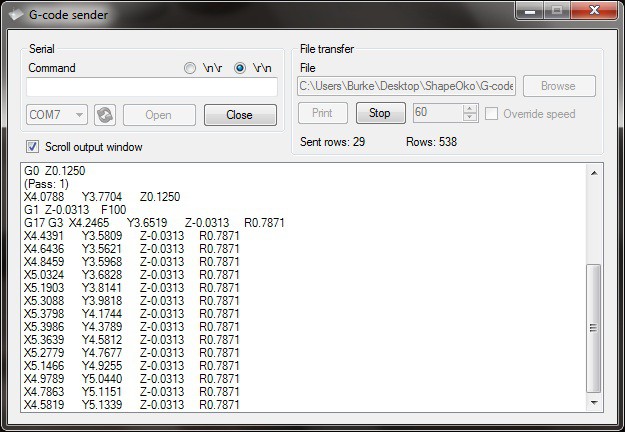
Task: Click the Print button
Action: pos(323,113)
